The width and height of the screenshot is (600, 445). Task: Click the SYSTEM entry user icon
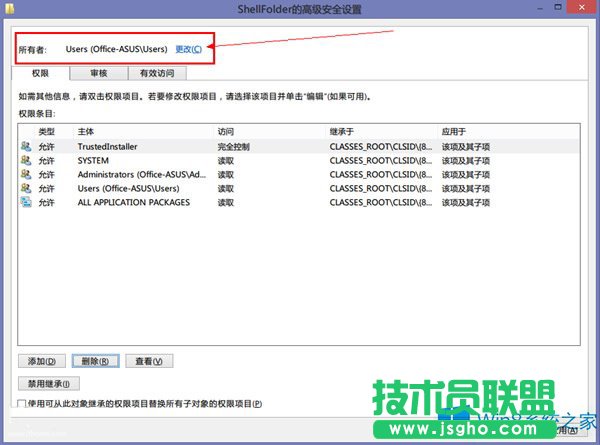[x=26, y=160]
